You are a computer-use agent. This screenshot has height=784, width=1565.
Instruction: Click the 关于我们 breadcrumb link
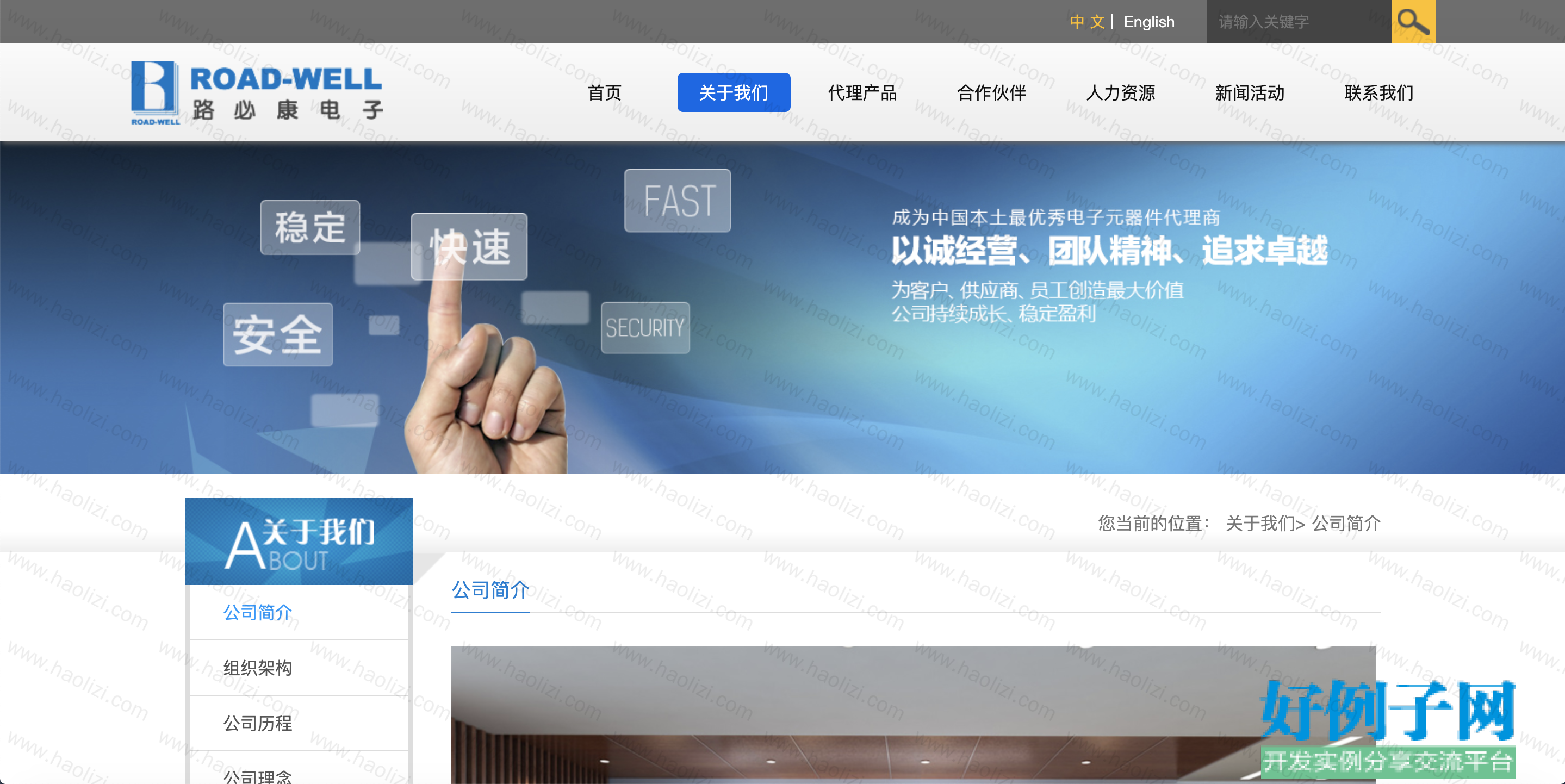click(1260, 523)
